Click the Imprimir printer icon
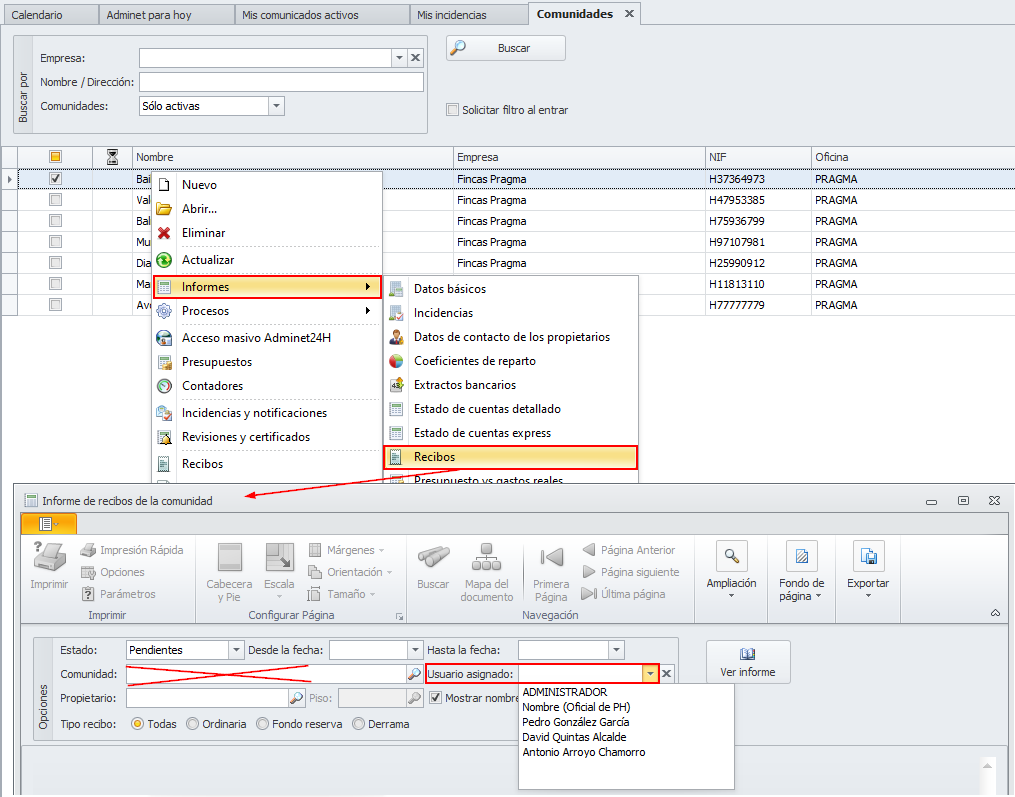This screenshot has height=797, width=1015. point(49,557)
